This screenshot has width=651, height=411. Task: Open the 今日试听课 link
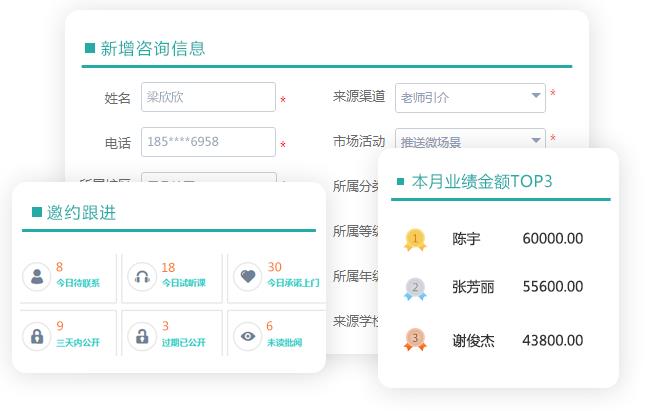(x=184, y=283)
